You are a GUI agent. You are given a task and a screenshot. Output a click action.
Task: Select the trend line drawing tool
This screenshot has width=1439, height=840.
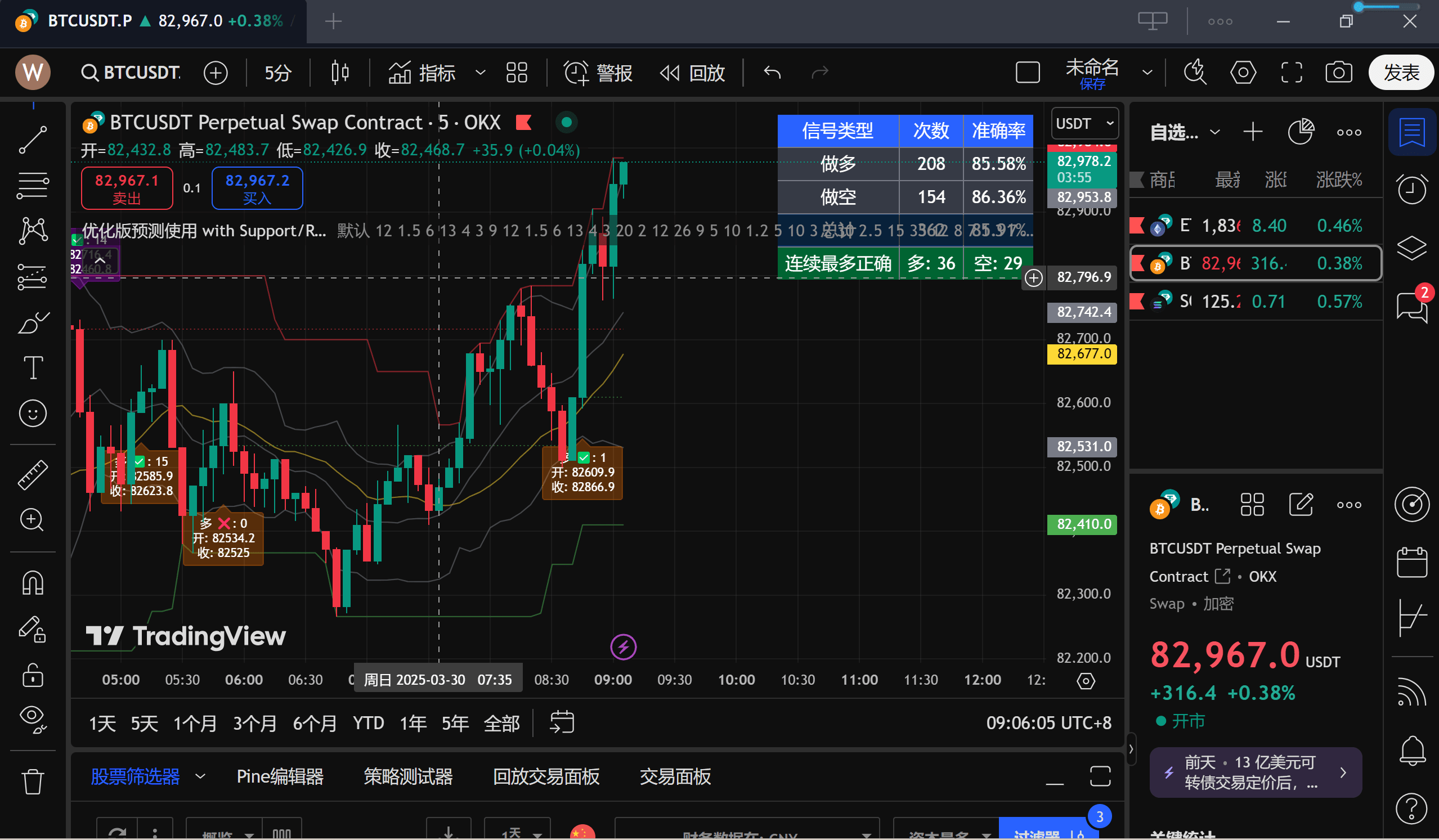(33, 140)
